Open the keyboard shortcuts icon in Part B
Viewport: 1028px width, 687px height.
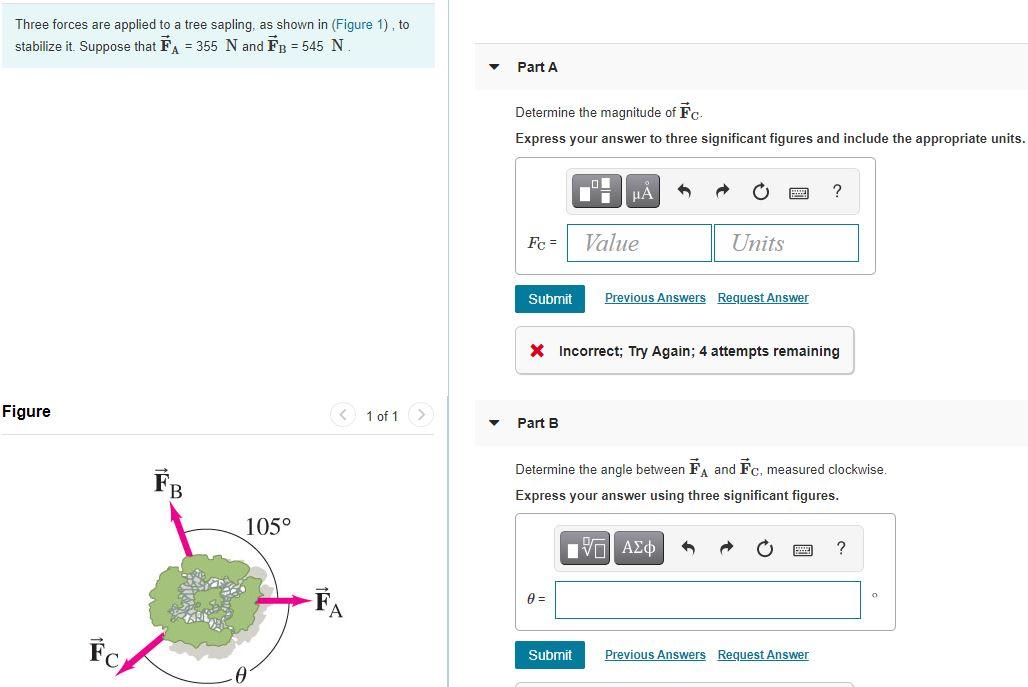click(x=801, y=548)
